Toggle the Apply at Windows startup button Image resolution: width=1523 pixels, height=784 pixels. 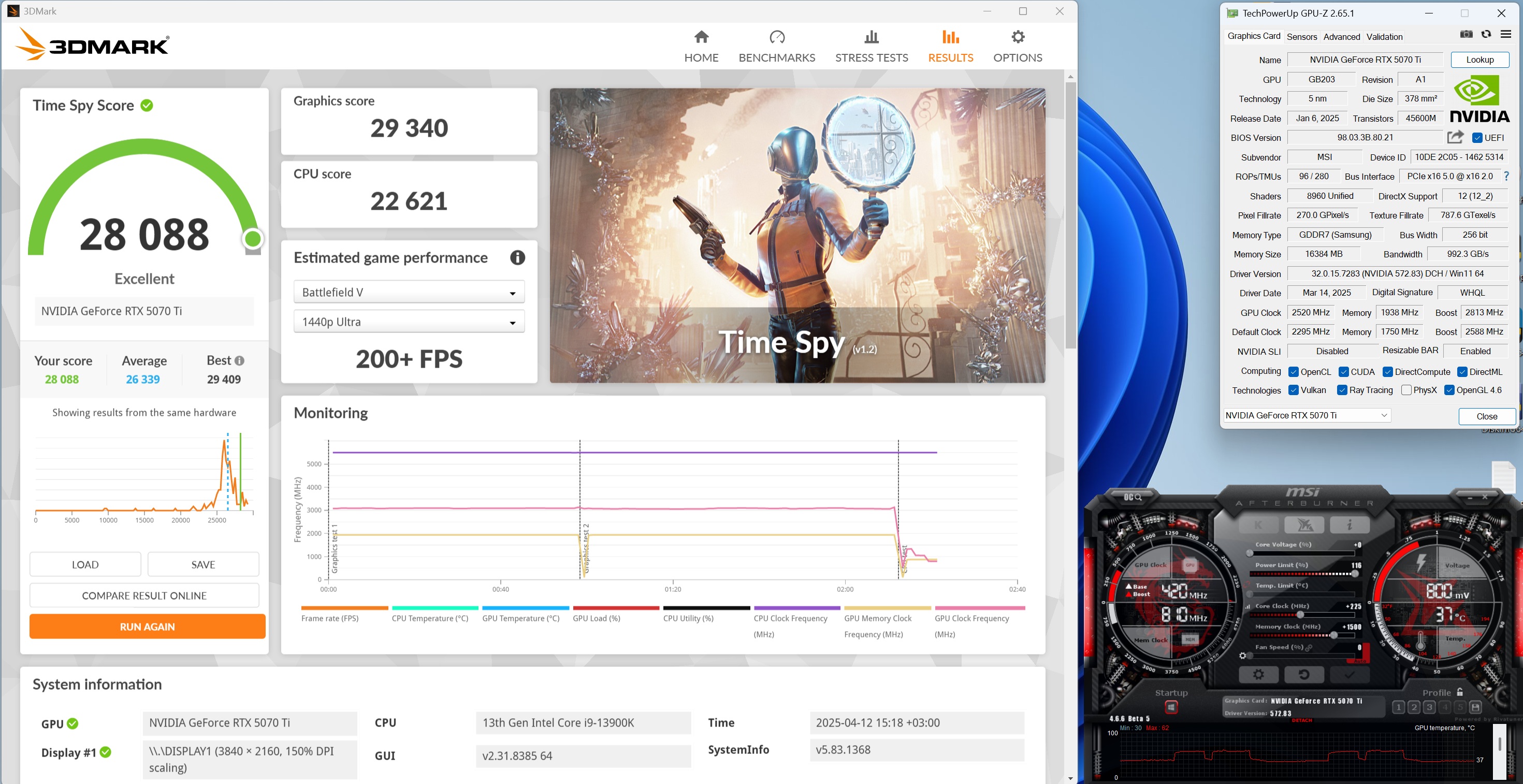click(1171, 707)
